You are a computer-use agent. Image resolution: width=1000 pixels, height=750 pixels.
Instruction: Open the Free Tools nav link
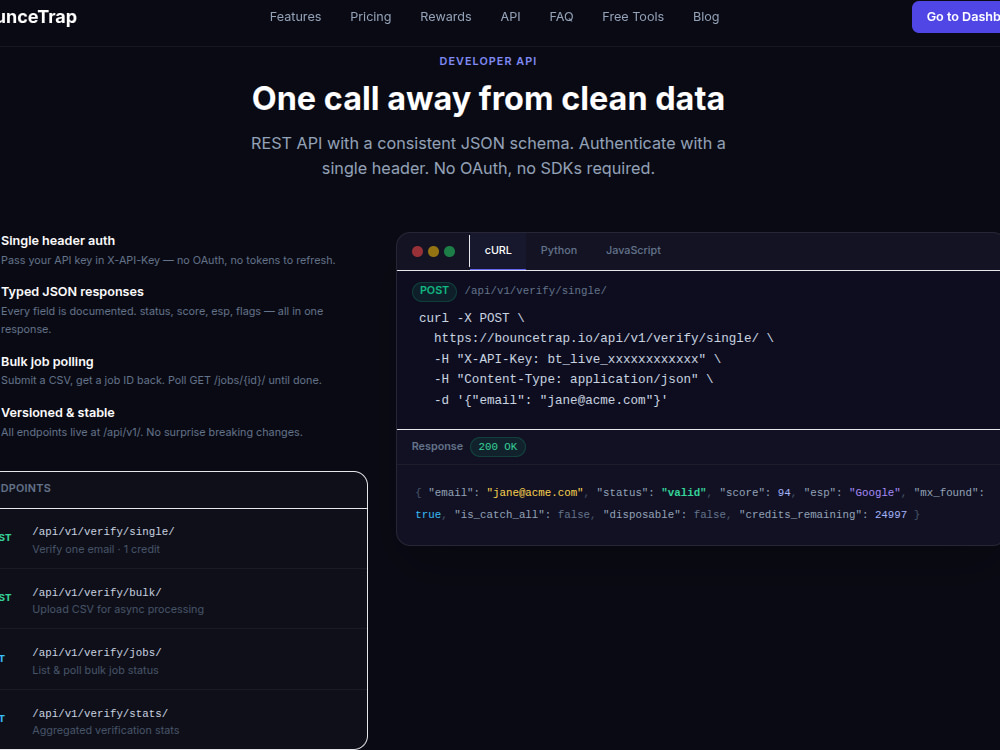click(x=633, y=17)
